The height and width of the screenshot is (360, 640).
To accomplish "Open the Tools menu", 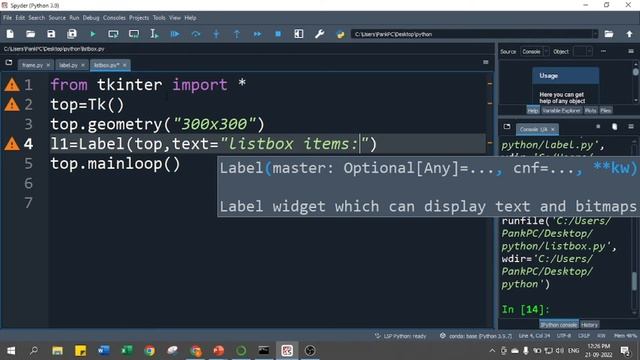I will click(x=159, y=18).
